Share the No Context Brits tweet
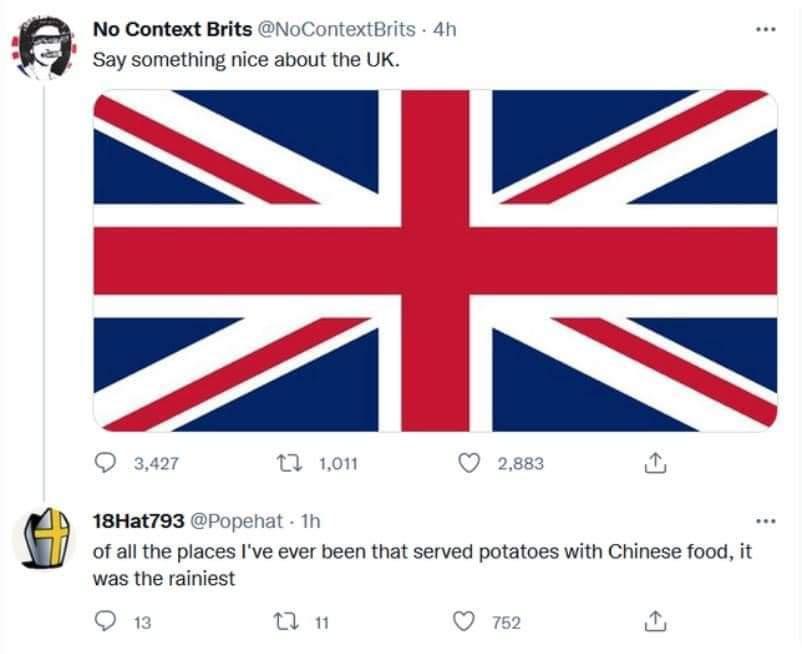This screenshot has height=654, width=802. 652,463
